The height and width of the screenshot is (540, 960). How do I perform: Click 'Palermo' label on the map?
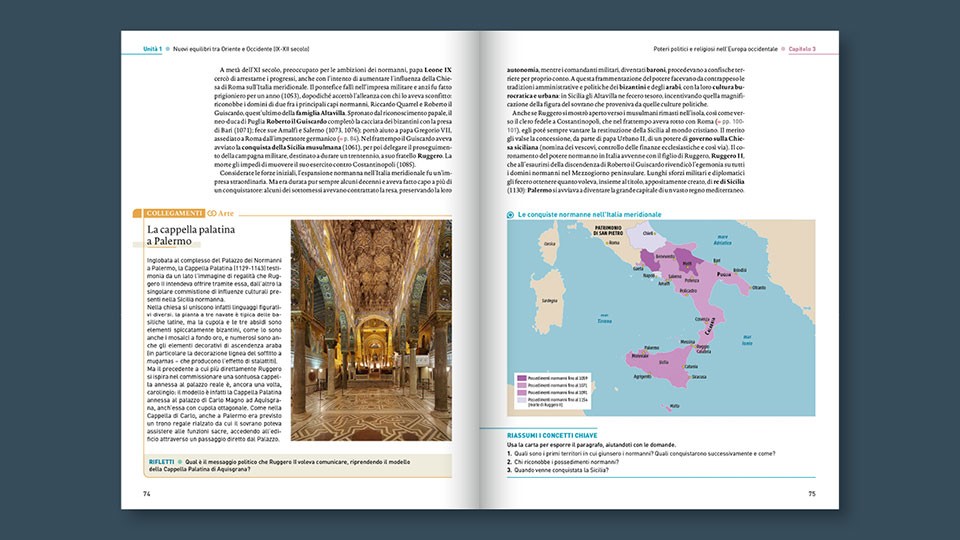(x=651, y=348)
